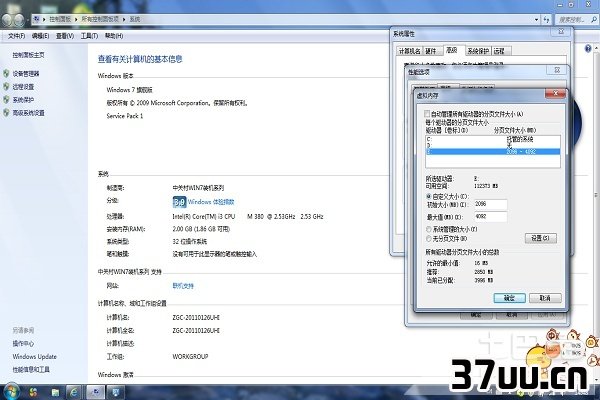This screenshot has height=400, width=600.
Task: Click the 最大值 input field
Action: 491,217
